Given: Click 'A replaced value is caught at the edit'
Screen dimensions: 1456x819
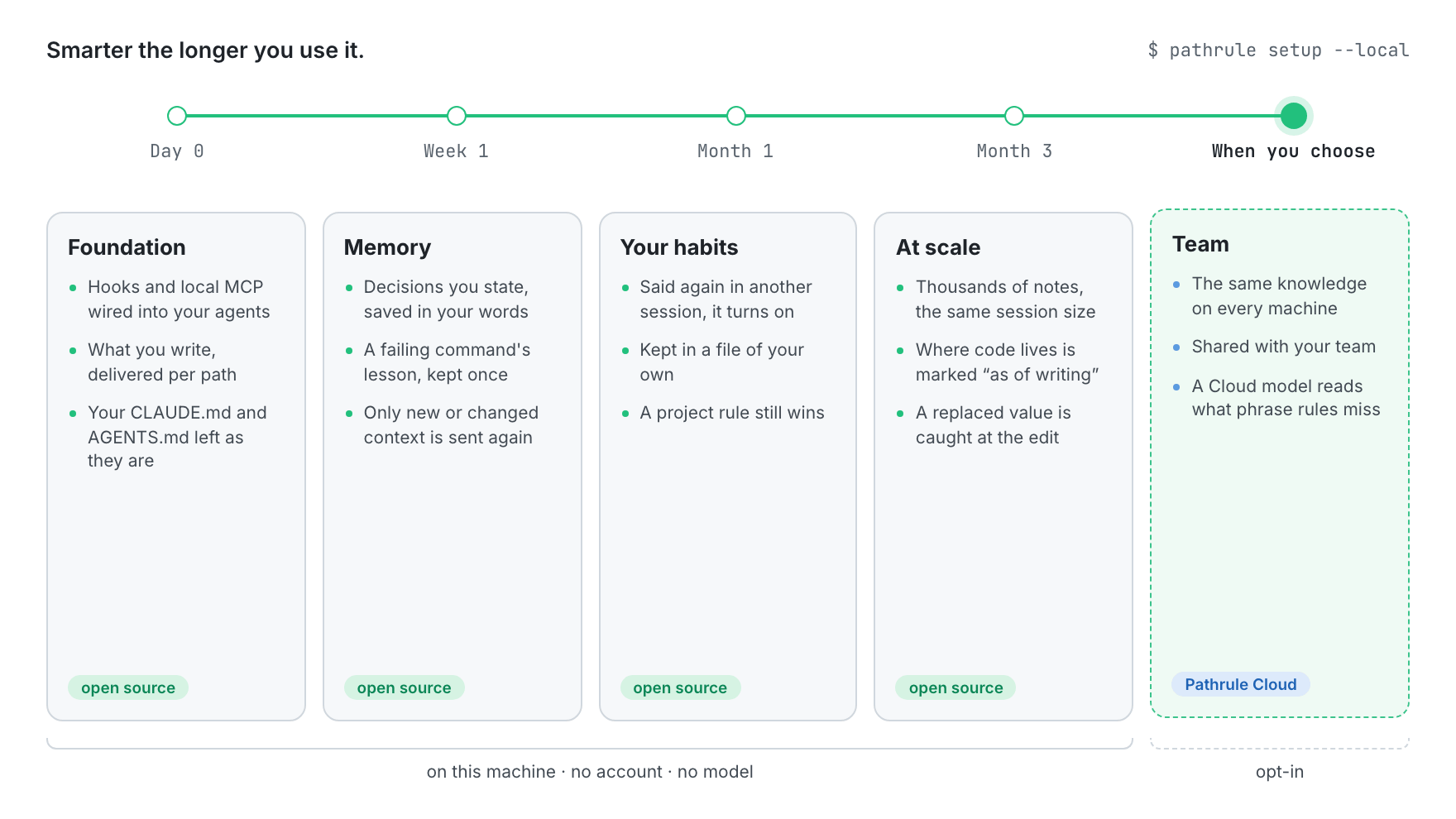Looking at the screenshot, I should tap(993, 425).
